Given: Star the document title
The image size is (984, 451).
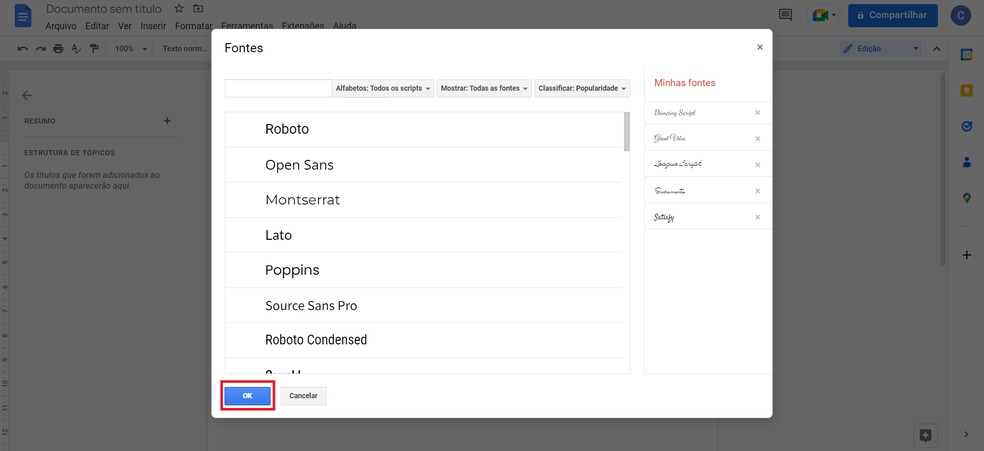Looking at the screenshot, I should tap(179, 9).
